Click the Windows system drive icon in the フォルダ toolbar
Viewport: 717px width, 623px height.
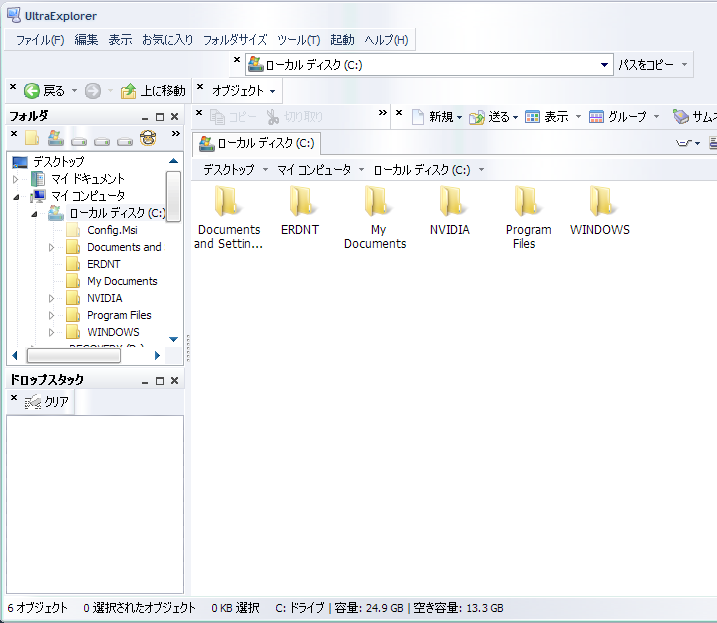tap(55, 138)
